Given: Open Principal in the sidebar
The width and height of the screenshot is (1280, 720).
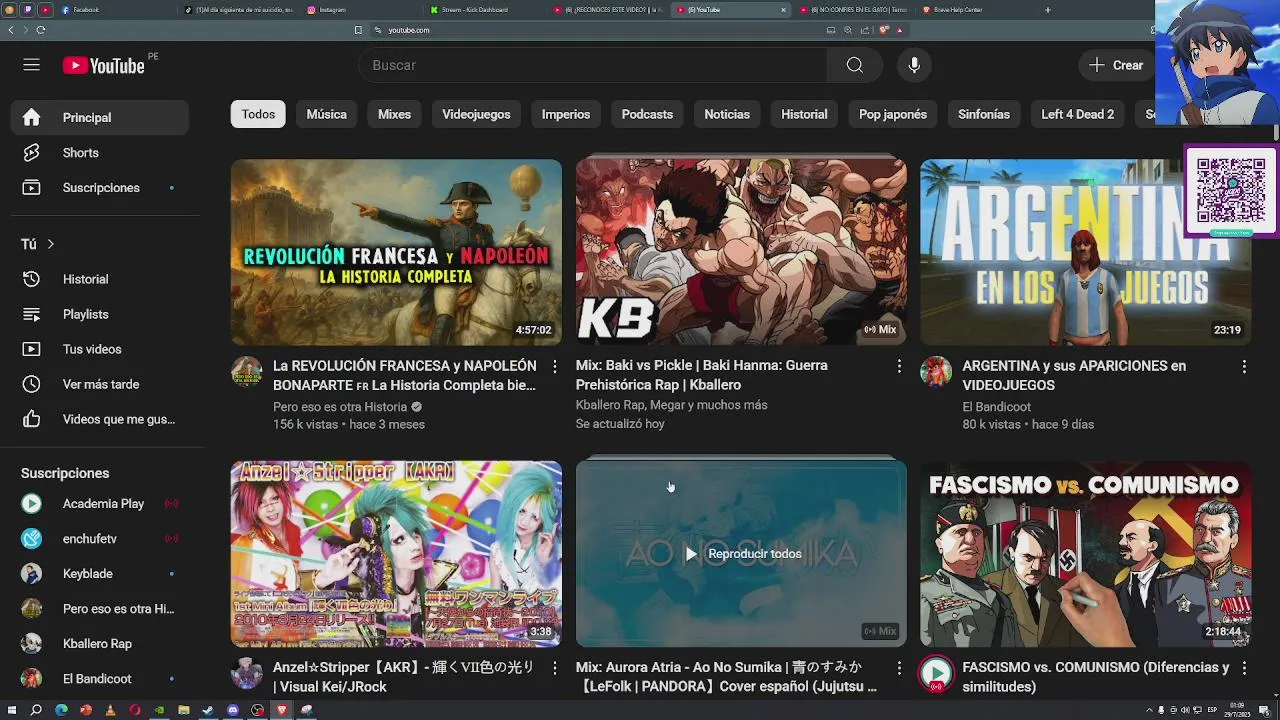Looking at the screenshot, I should tap(99, 117).
